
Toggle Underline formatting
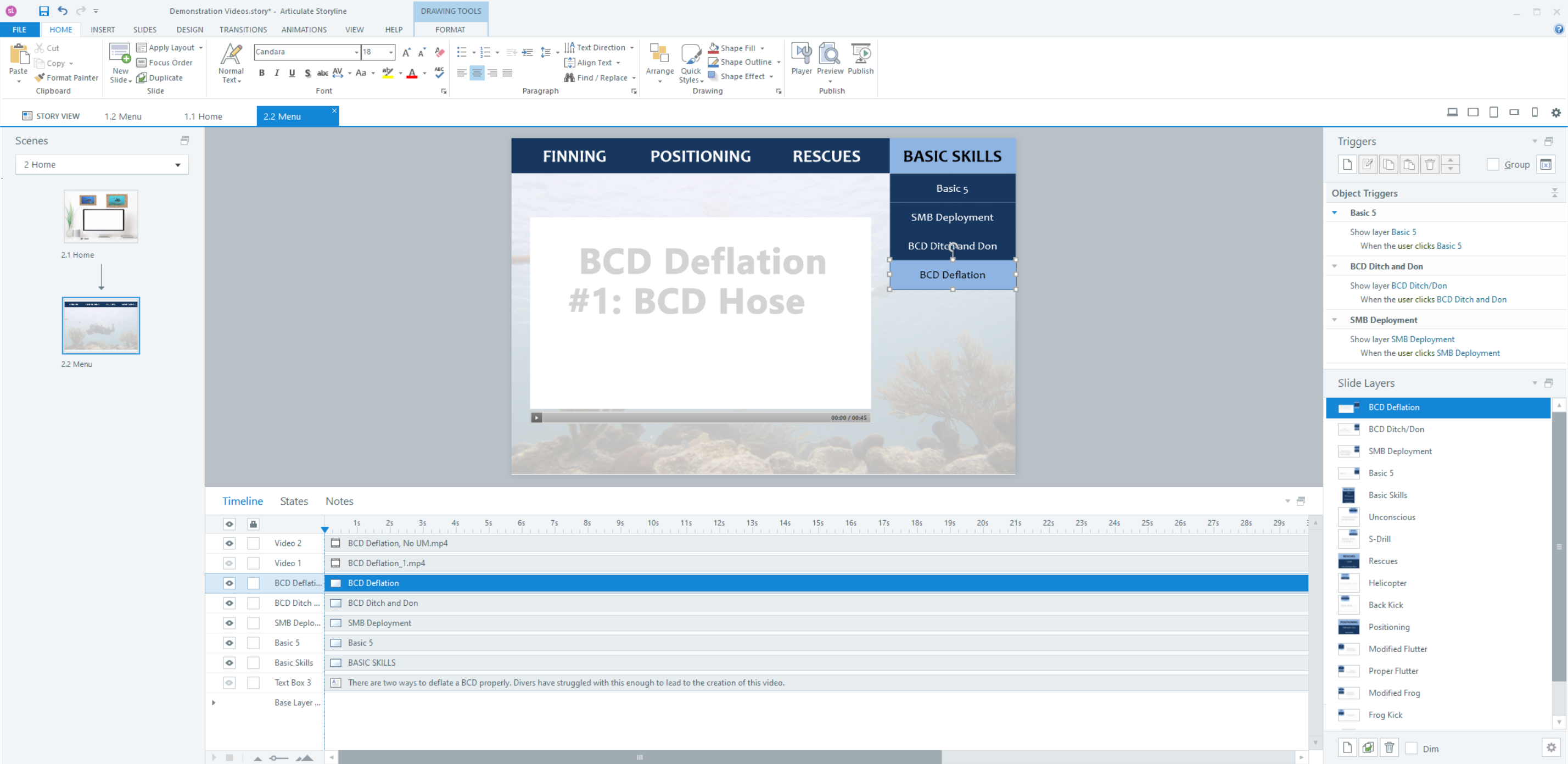pyautogui.click(x=292, y=73)
